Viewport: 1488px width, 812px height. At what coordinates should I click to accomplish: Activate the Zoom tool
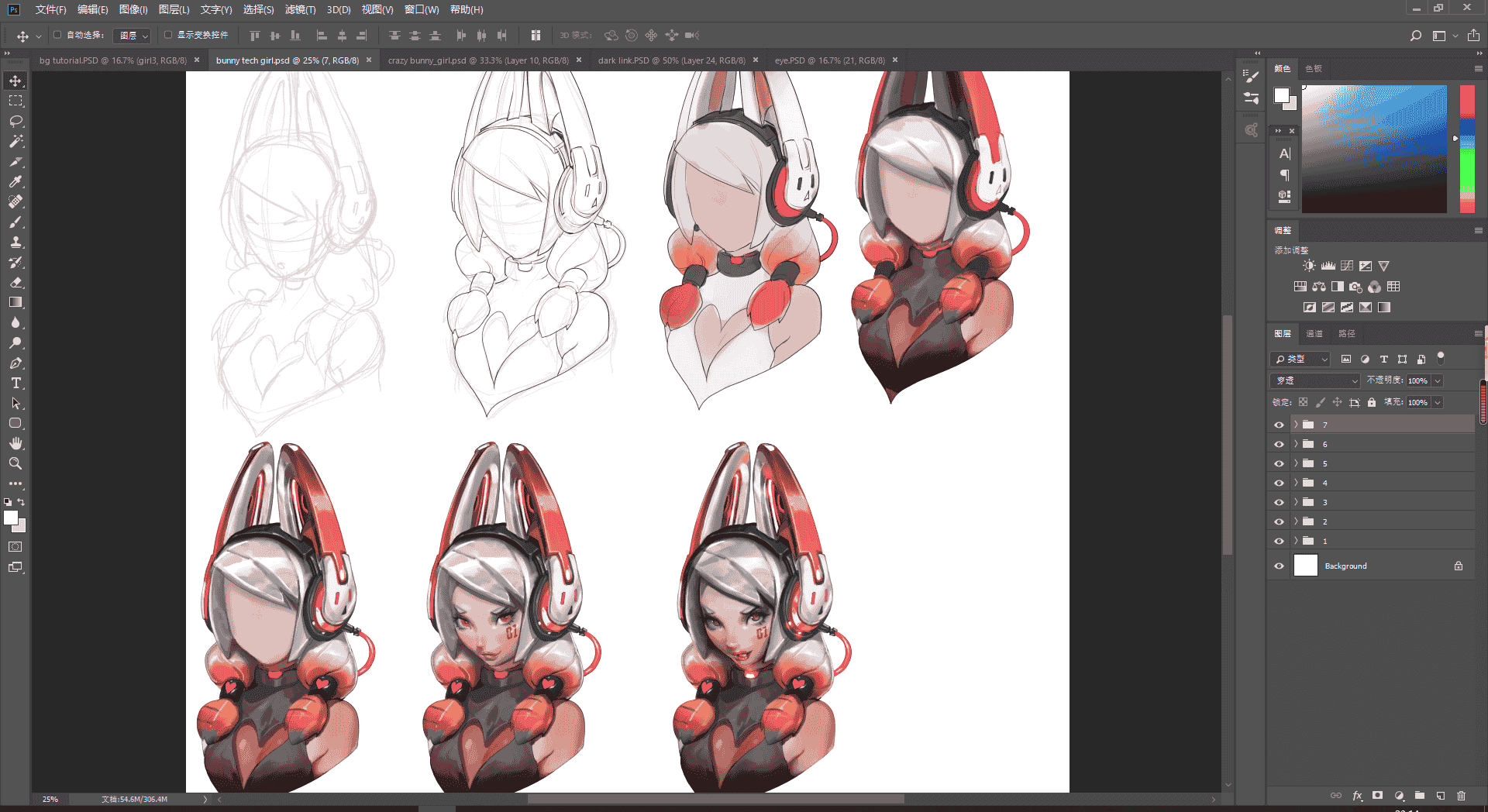point(15,463)
